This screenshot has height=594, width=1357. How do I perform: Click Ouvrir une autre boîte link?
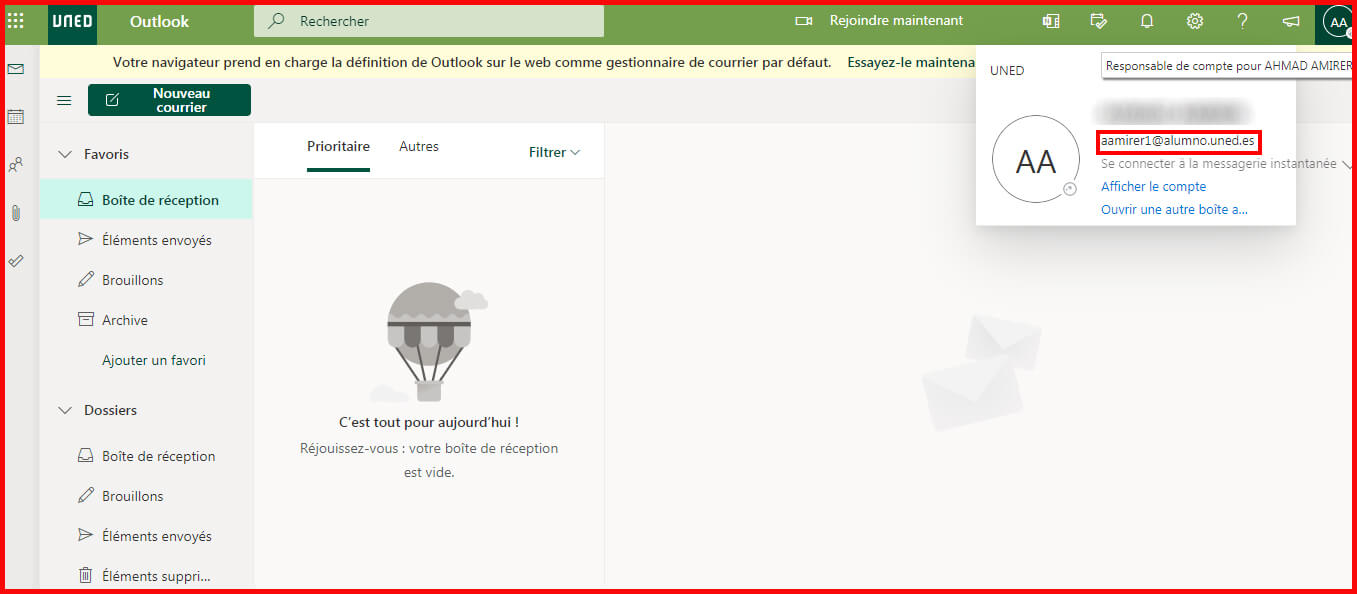(1174, 210)
